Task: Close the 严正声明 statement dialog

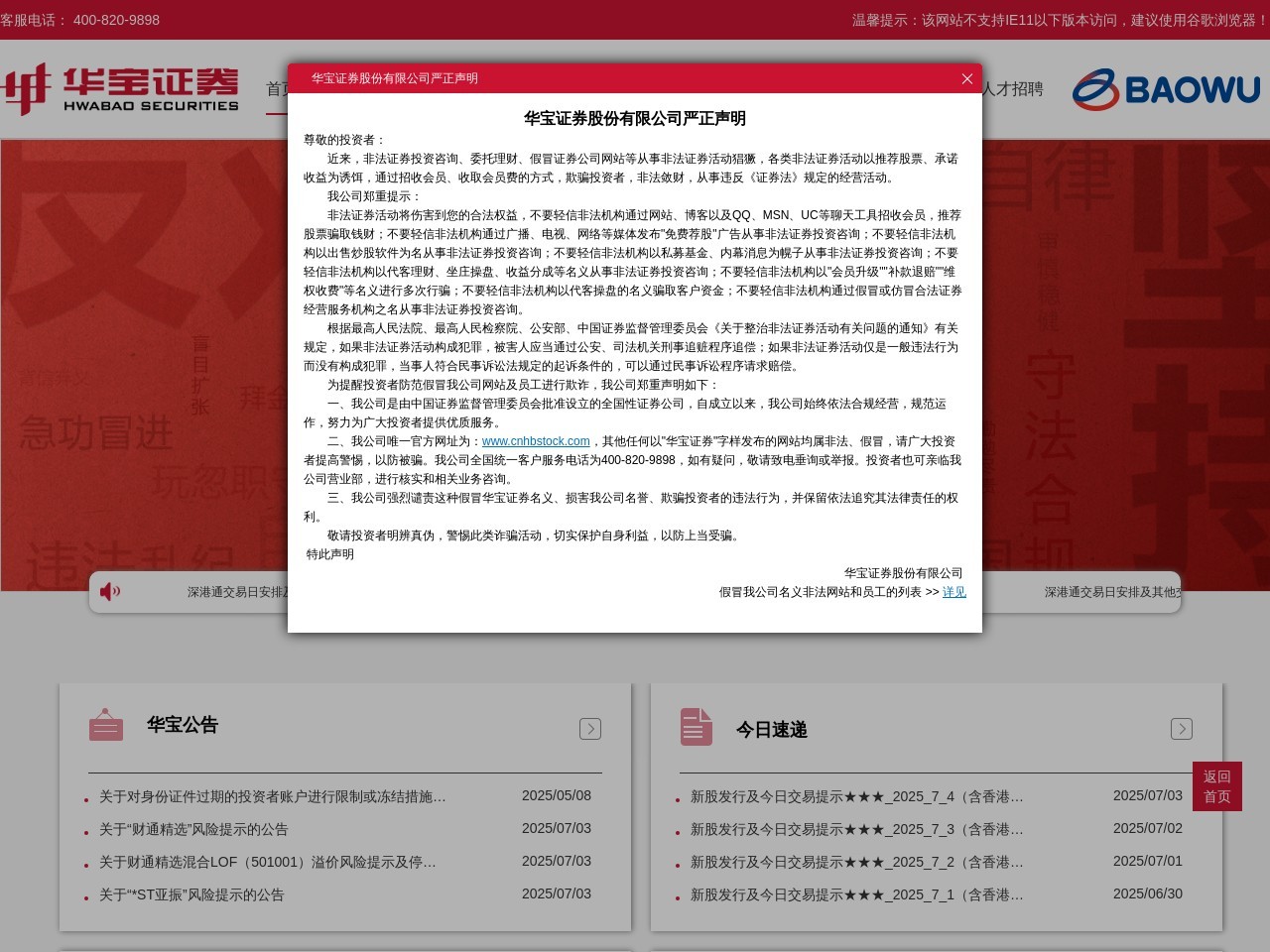Action: click(967, 79)
